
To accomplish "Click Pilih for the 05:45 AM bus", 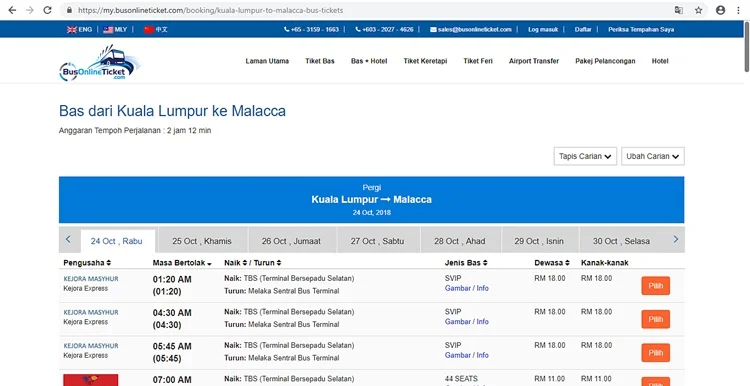I will coord(655,353).
